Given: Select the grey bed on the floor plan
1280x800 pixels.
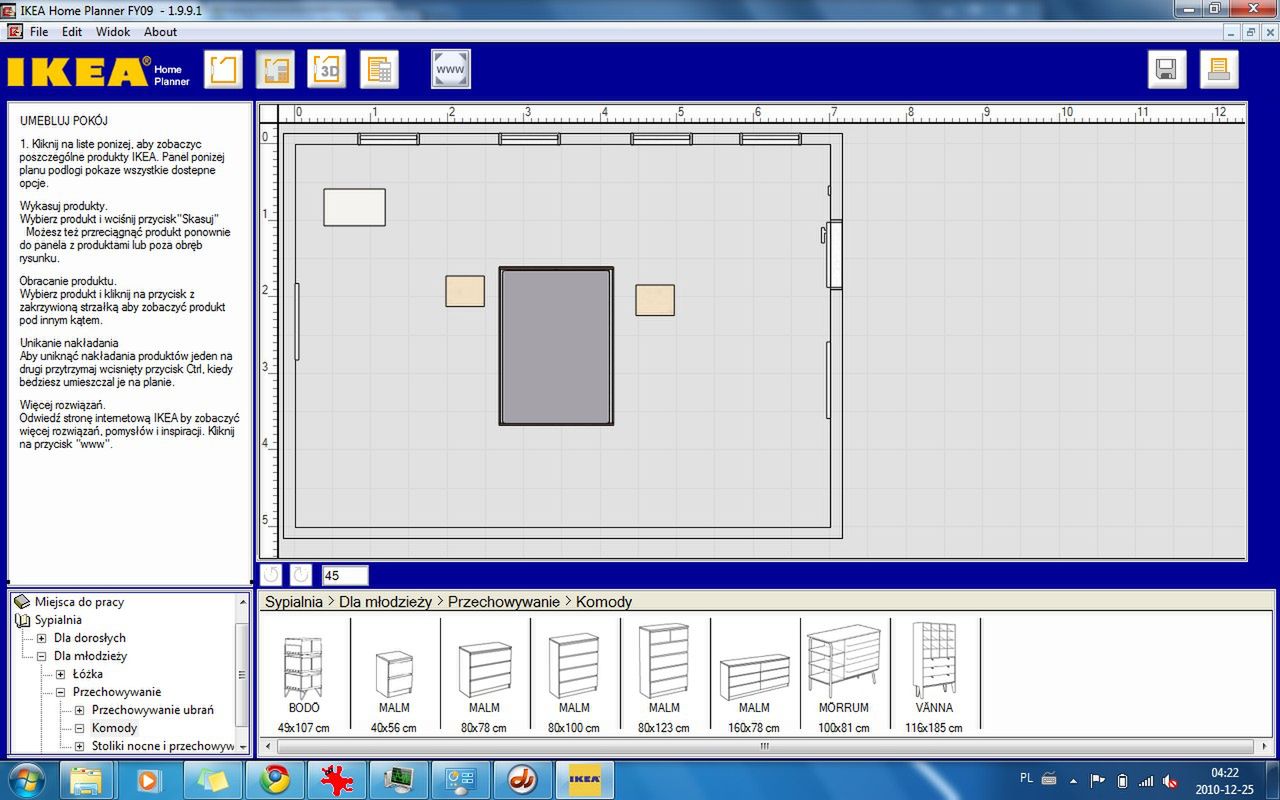Looking at the screenshot, I should click(x=556, y=346).
